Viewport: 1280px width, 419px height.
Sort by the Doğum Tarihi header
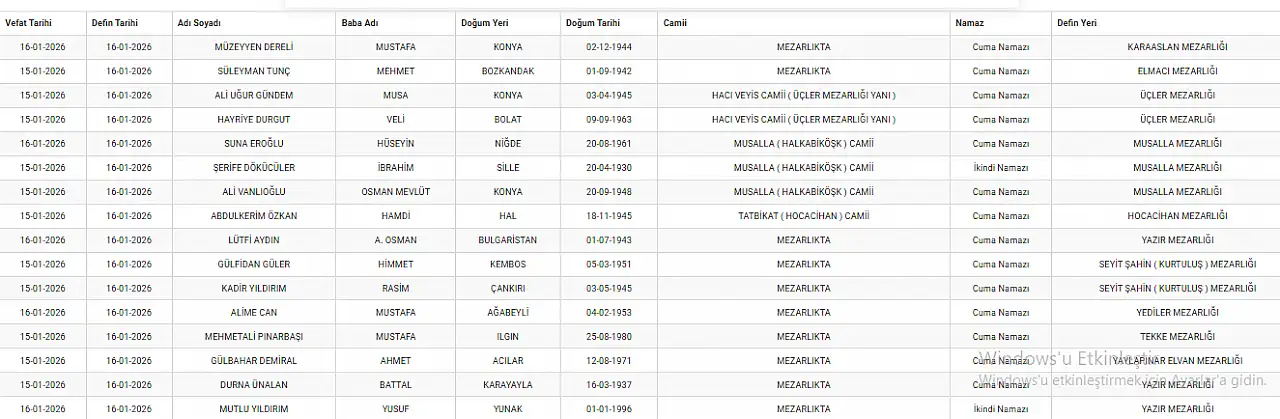(x=592, y=22)
